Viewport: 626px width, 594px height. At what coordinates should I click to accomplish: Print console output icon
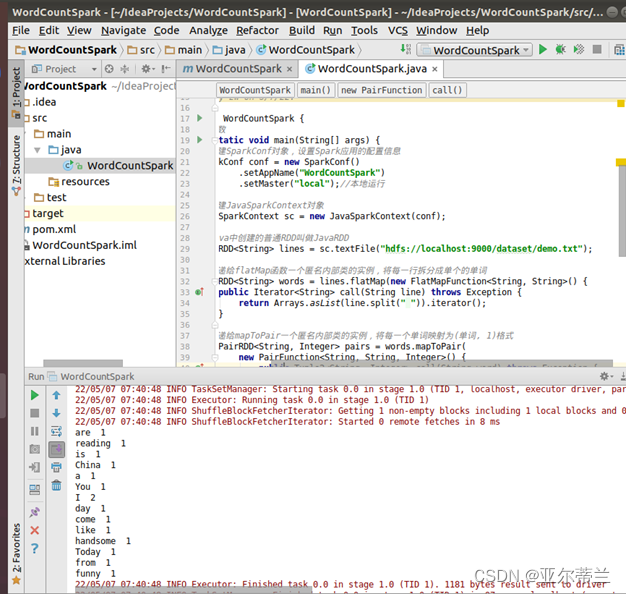click(x=56, y=467)
